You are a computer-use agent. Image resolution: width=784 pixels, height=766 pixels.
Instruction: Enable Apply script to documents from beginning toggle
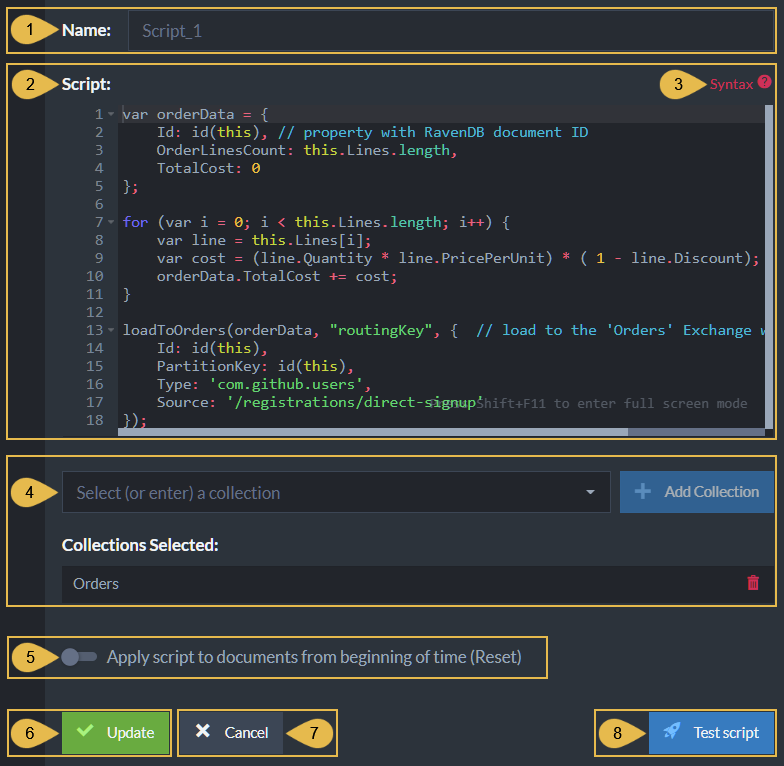click(78, 656)
